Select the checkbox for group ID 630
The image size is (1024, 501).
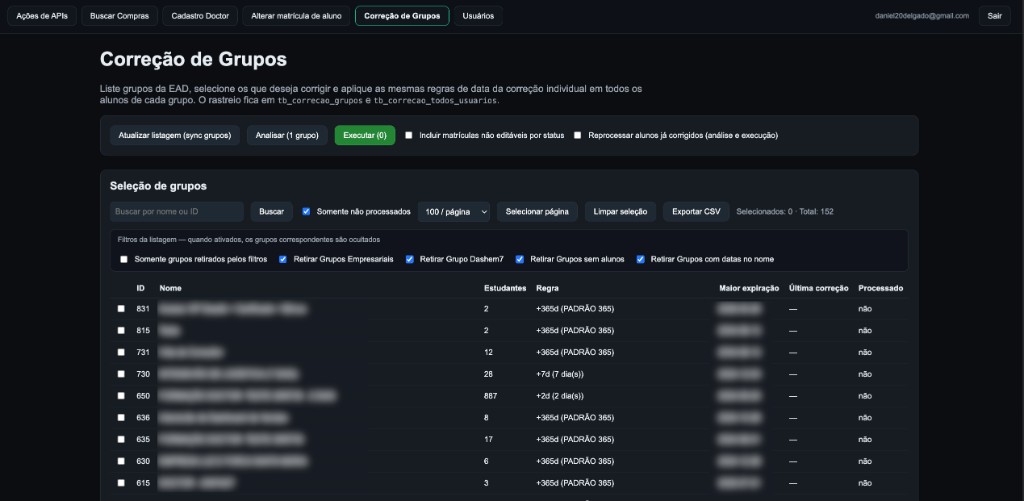click(121, 461)
